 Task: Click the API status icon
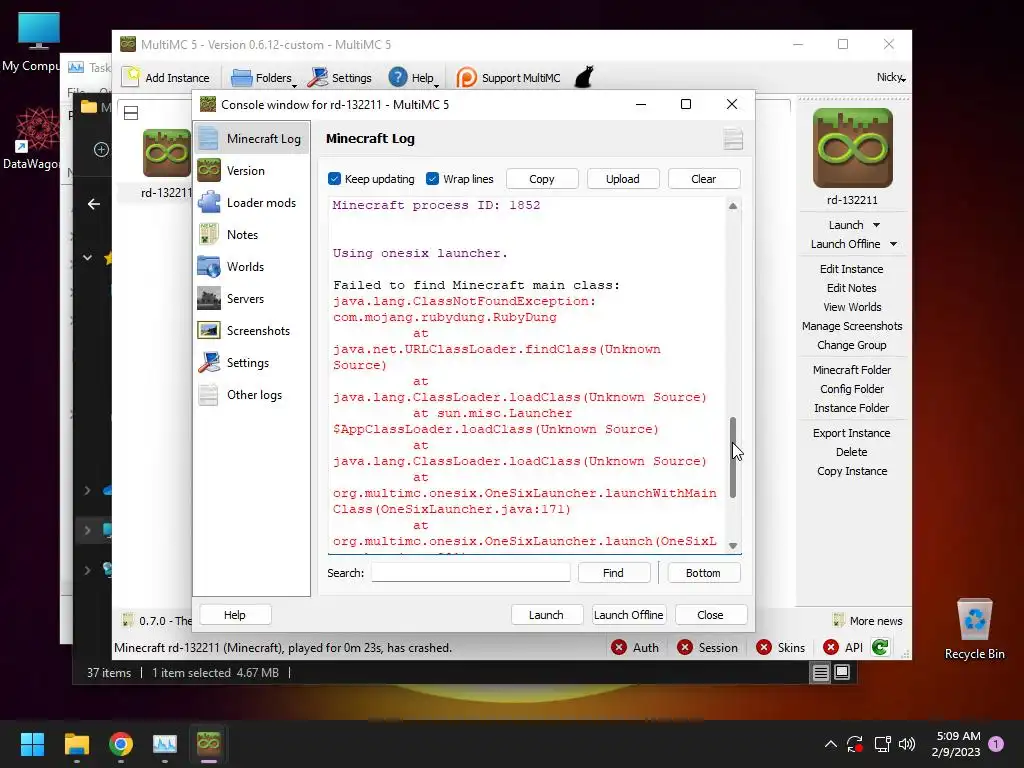[831, 647]
